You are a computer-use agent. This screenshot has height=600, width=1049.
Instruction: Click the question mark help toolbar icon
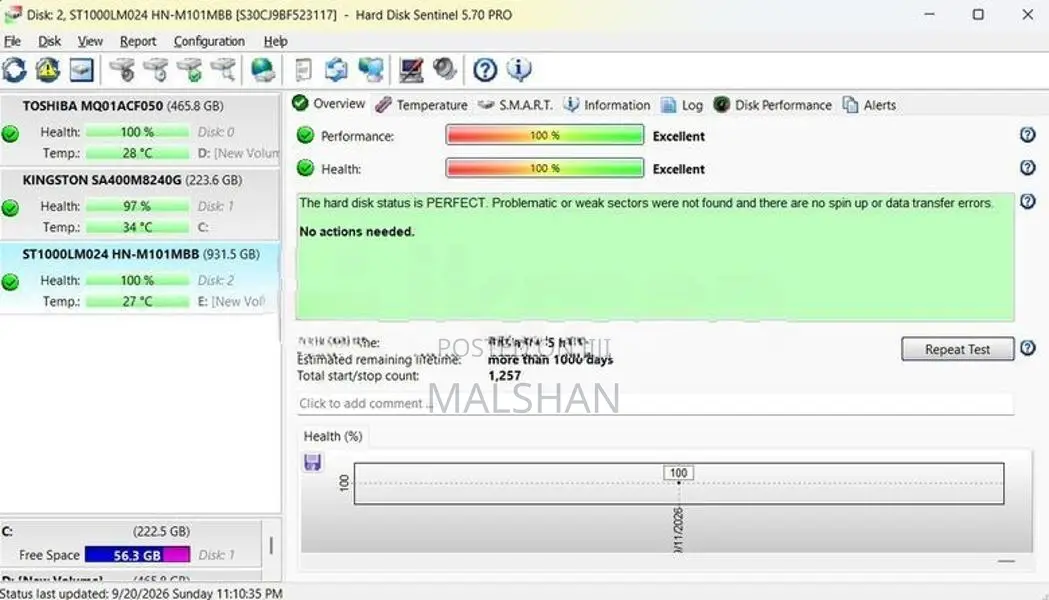(x=485, y=70)
